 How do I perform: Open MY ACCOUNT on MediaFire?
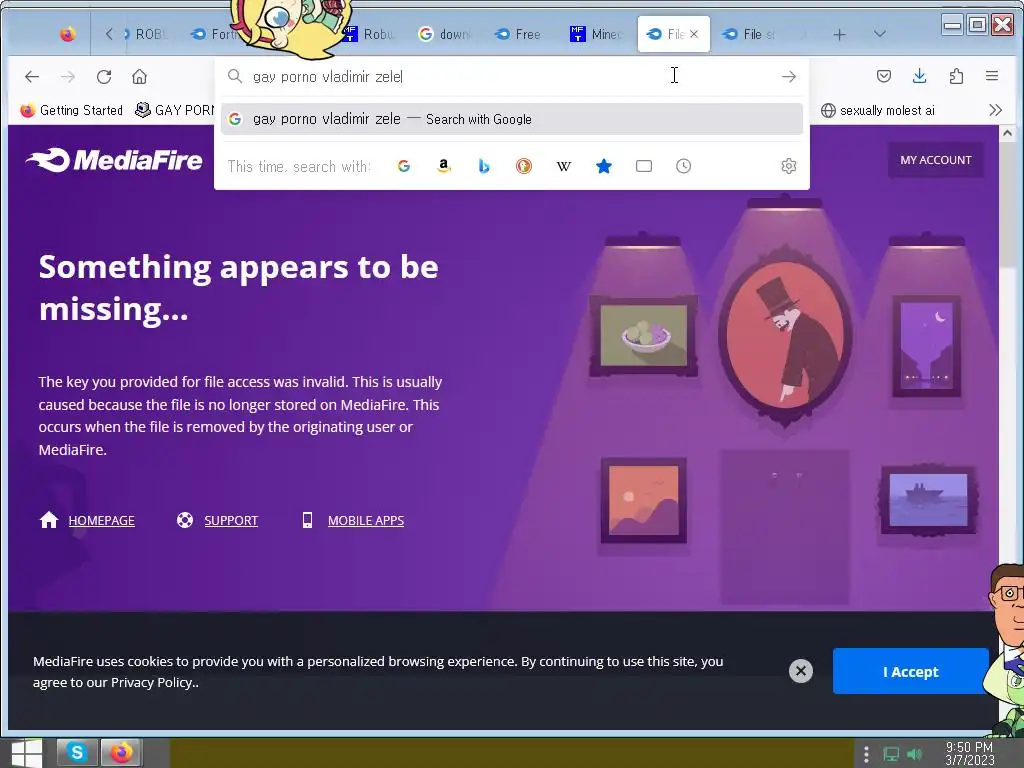pyautogui.click(x=936, y=160)
